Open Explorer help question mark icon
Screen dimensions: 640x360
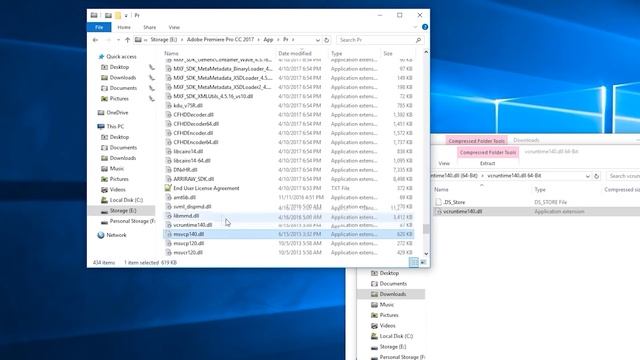point(425,27)
